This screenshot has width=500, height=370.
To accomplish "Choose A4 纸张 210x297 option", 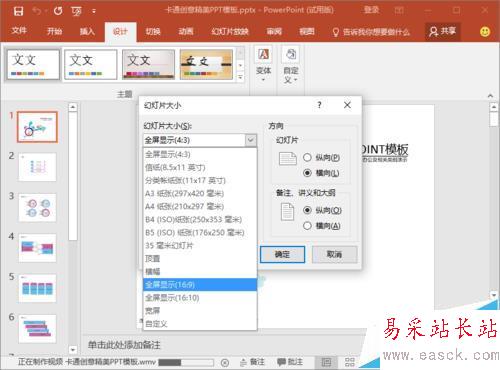I will click(x=200, y=206).
